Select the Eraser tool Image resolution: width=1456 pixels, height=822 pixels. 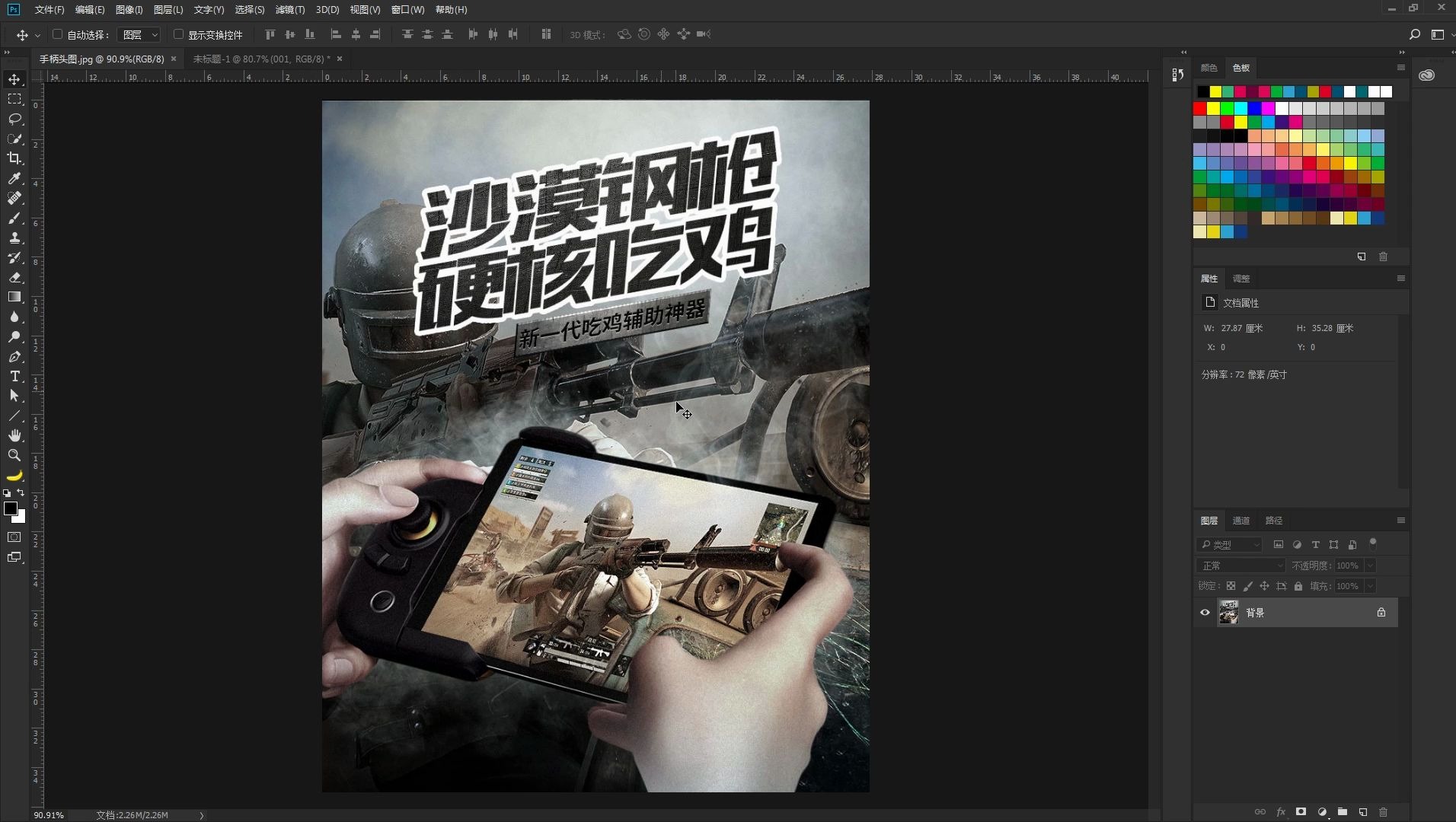(14, 277)
